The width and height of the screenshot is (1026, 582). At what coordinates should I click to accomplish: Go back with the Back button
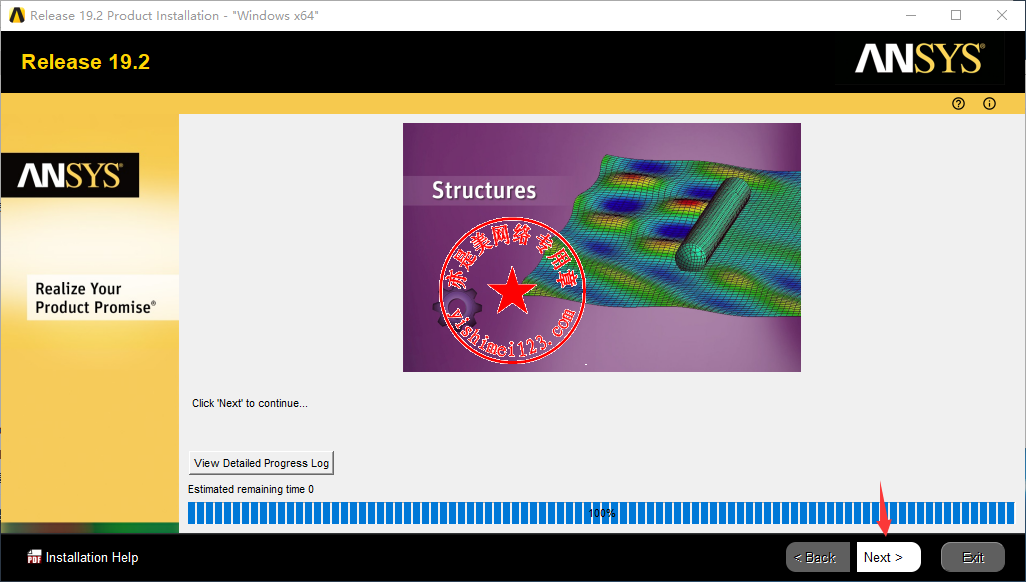coord(818,557)
